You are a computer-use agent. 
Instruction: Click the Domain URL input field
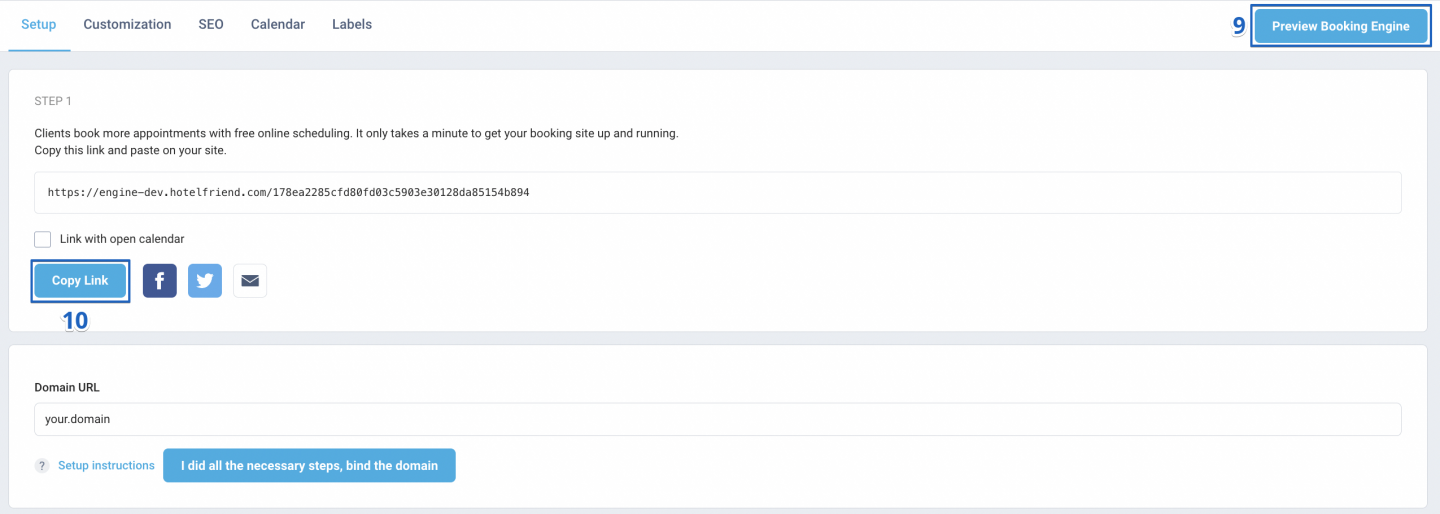[x=718, y=419]
